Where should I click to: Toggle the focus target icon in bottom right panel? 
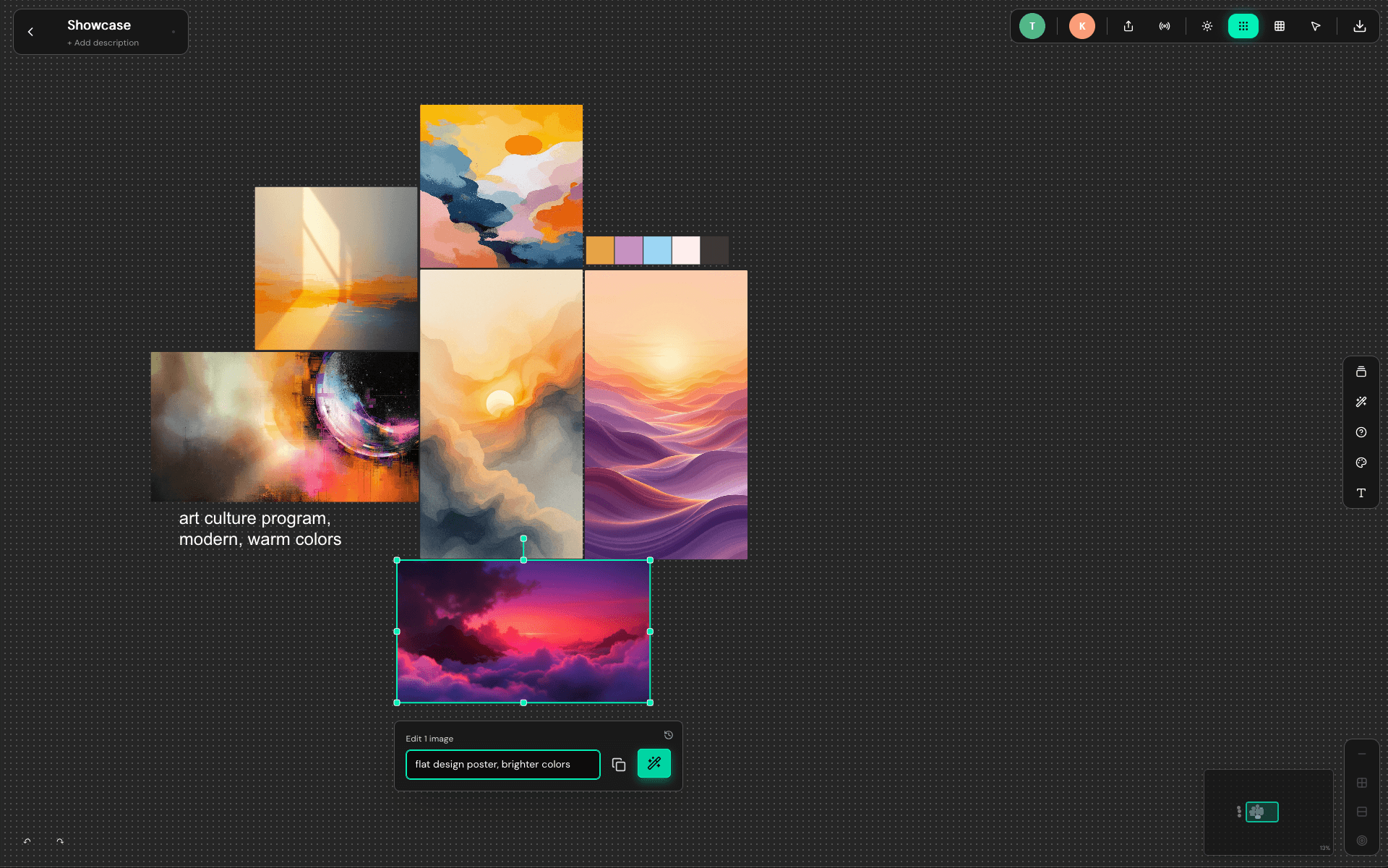pos(1362,841)
